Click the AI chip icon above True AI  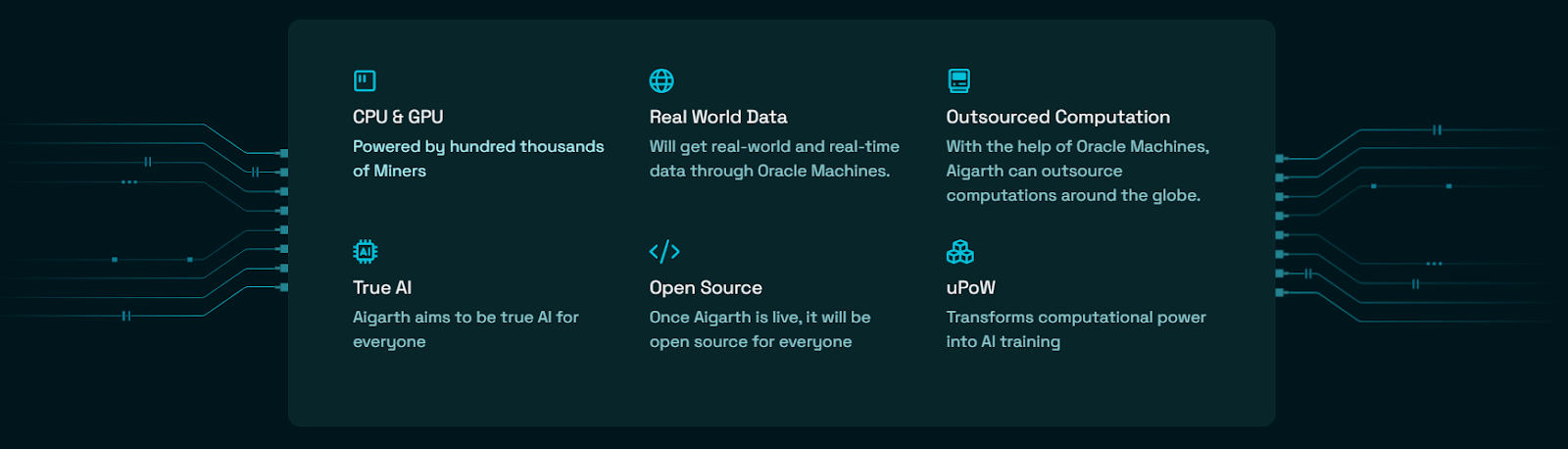pos(365,252)
